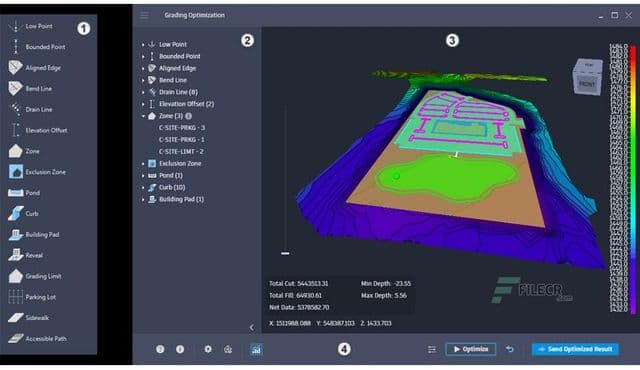Expand the Curb (10) tree node
Viewport: 640px width, 370px height.
143,188
